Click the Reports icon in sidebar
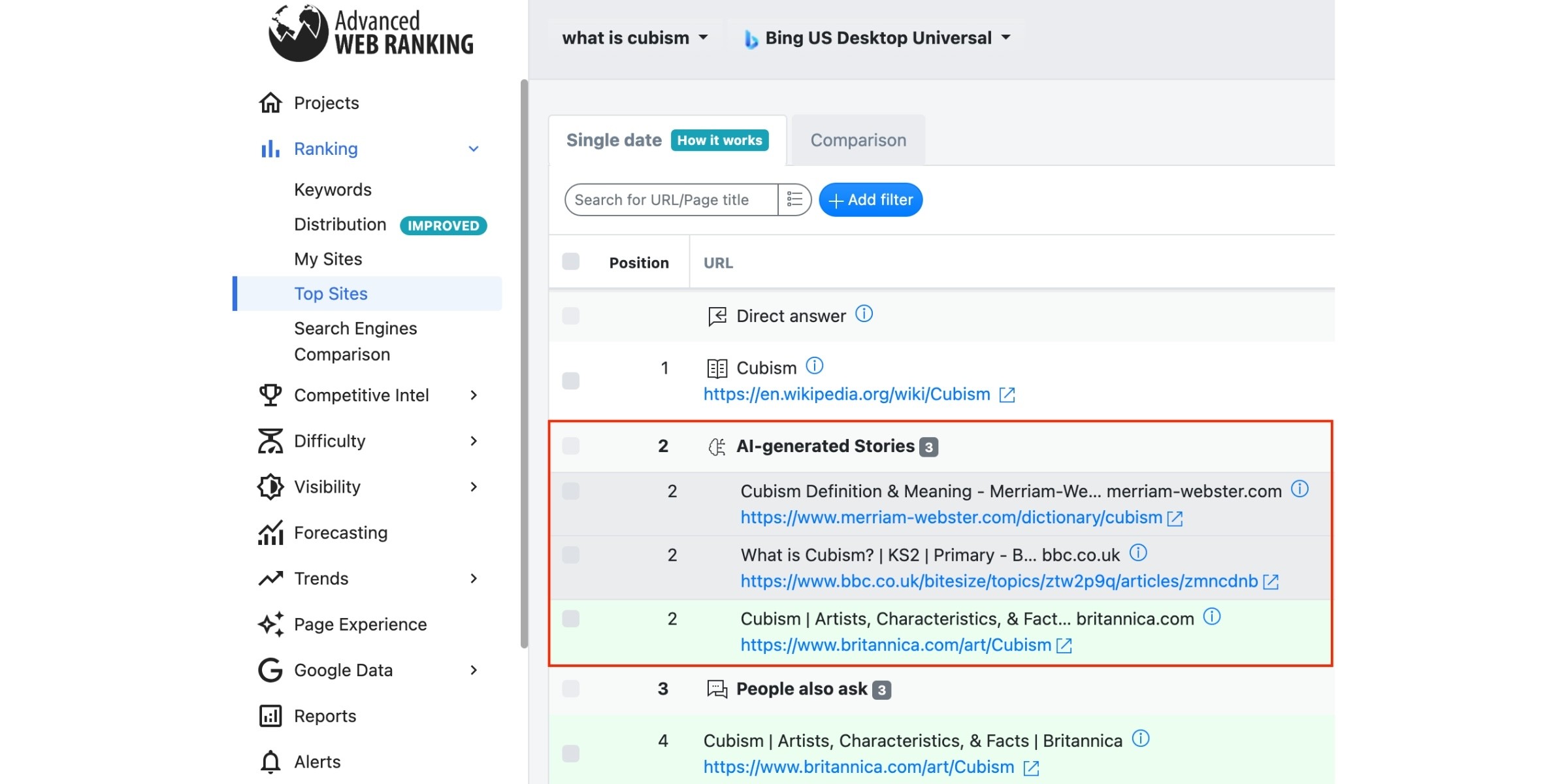Image resolution: width=1568 pixels, height=784 pixels. [270, 716]
